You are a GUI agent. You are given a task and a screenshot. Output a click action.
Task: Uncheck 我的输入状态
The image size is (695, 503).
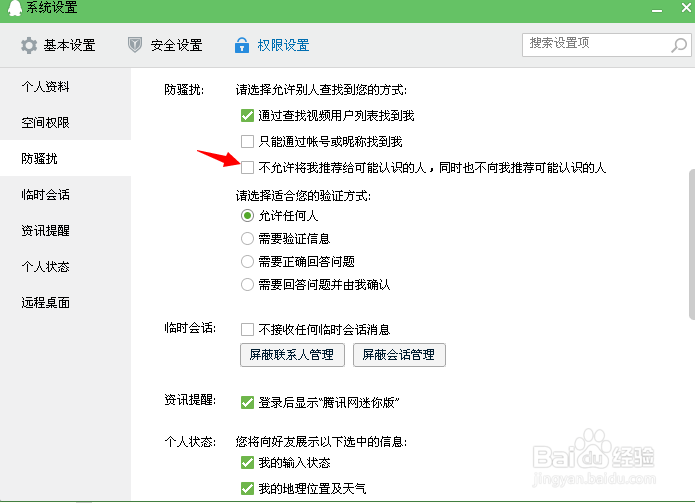click(x=247, y=463)
